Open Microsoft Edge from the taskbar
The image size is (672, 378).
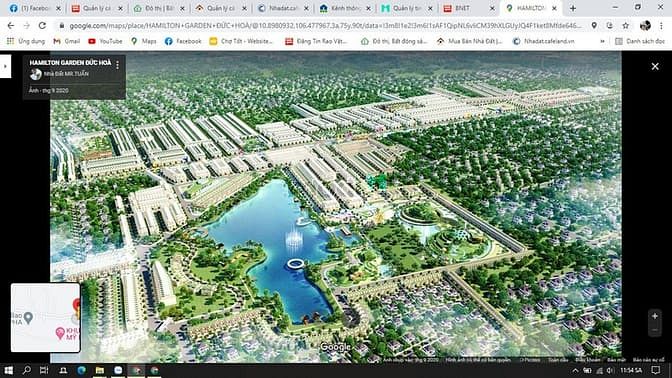81,370
